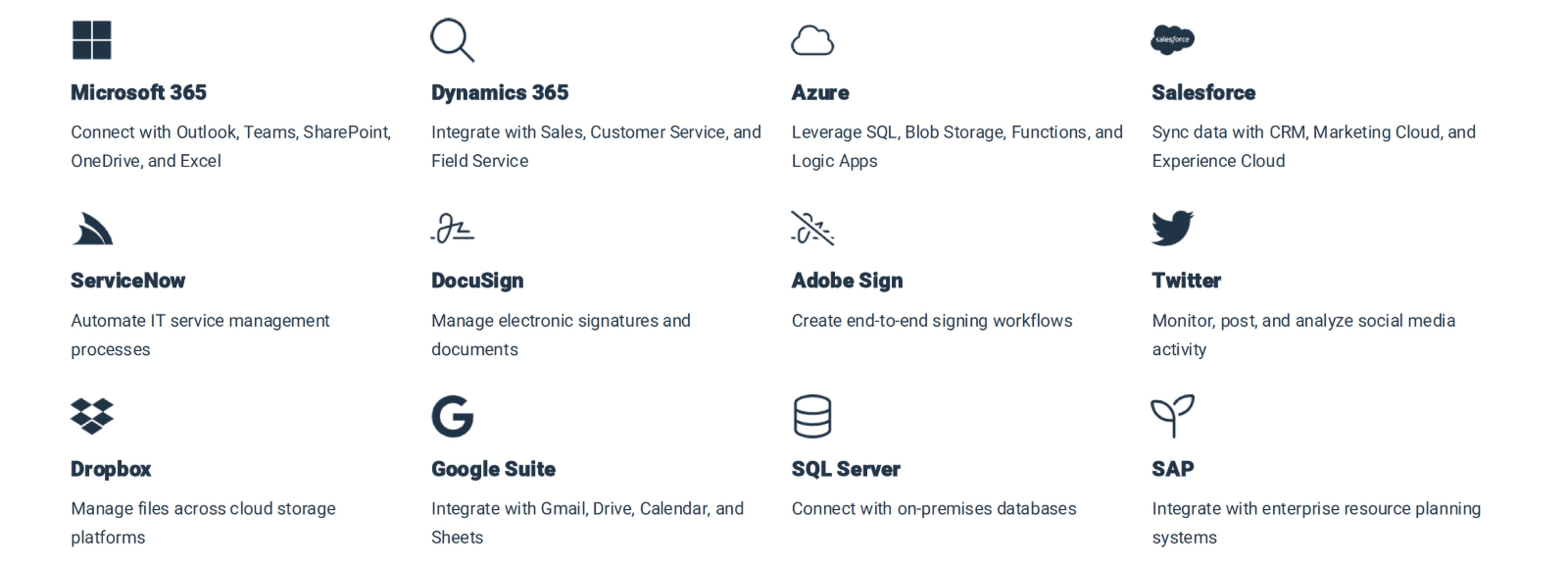Open the Salesforce cloud logo icon
The image size is (1568, 568).
pyautogui.click(x=1172, y=40)
